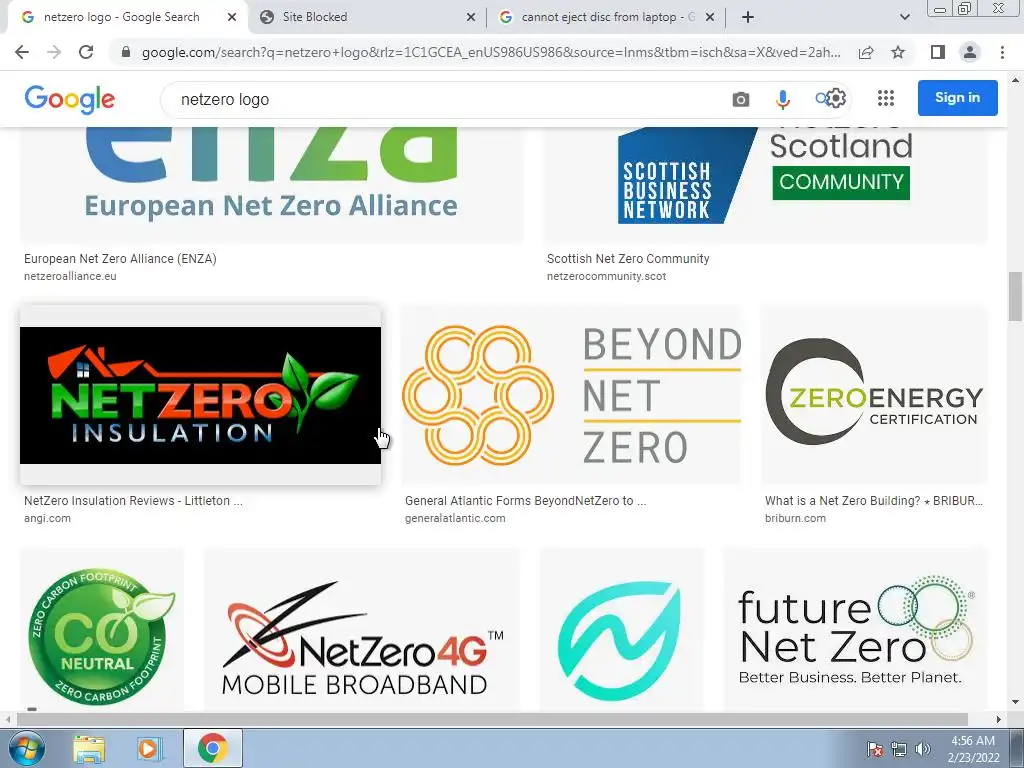Open teal leaf logo image
Image resolution: width=1024 pixels, height=768 pixels.
click(x=622, y=630)
